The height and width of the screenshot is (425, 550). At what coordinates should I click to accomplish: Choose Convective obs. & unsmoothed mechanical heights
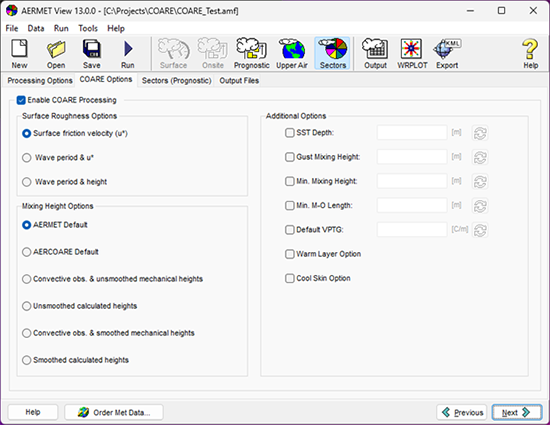(x=26, y=279)
